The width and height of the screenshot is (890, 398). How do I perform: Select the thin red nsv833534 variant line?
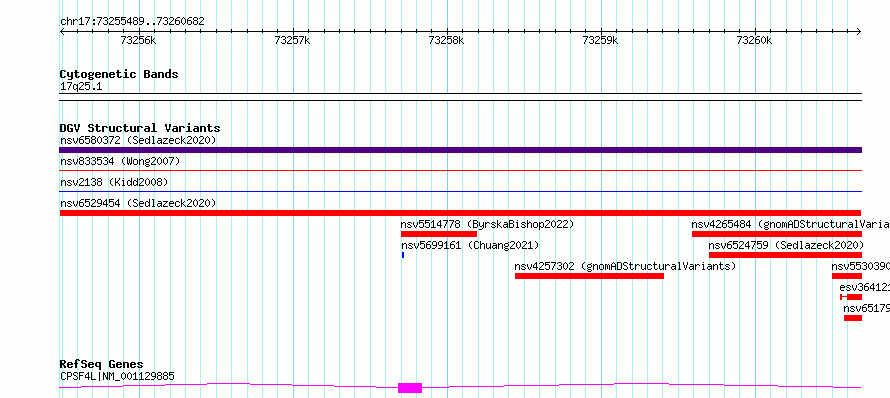[460, 170]
